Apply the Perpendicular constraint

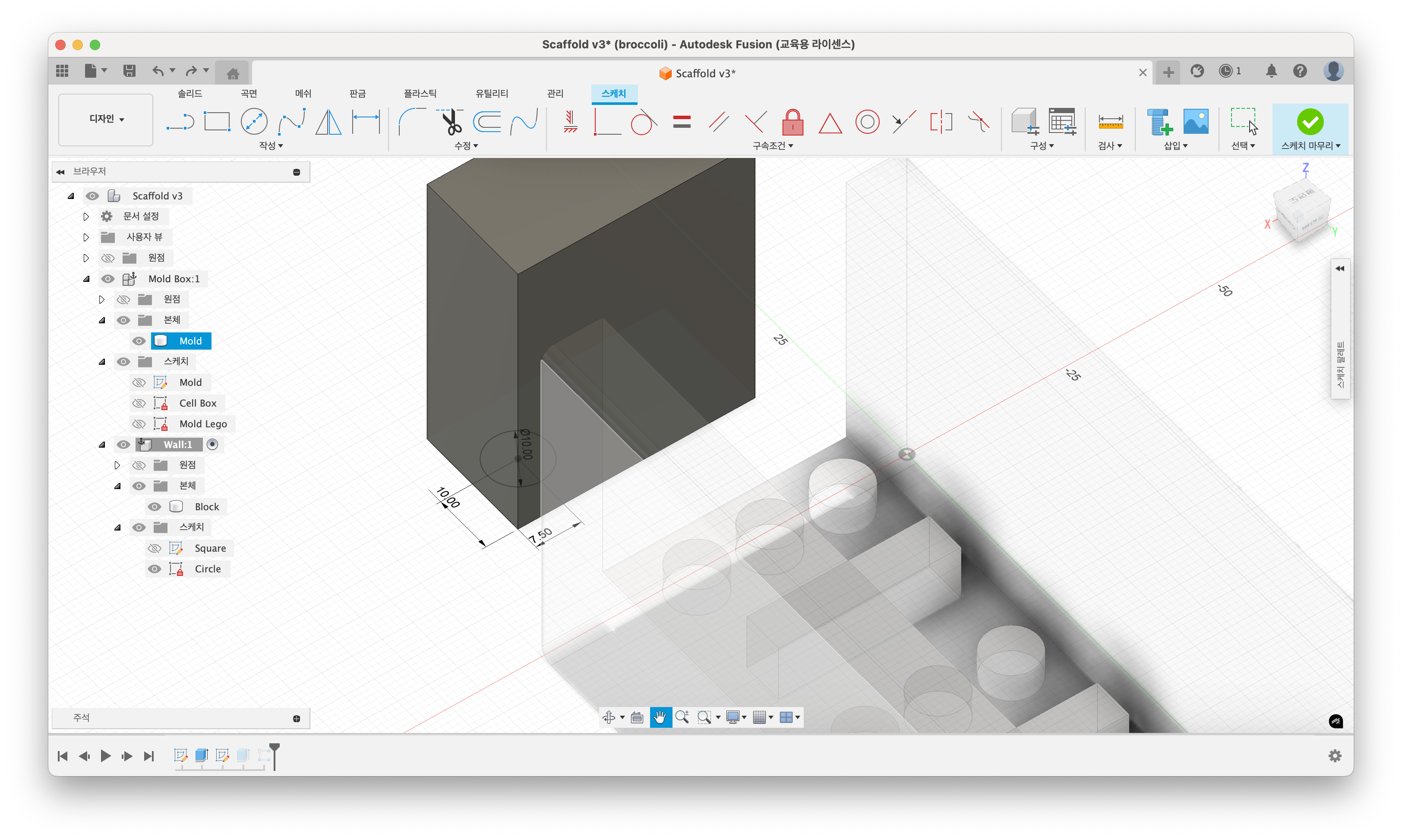[x=756, y=122]
